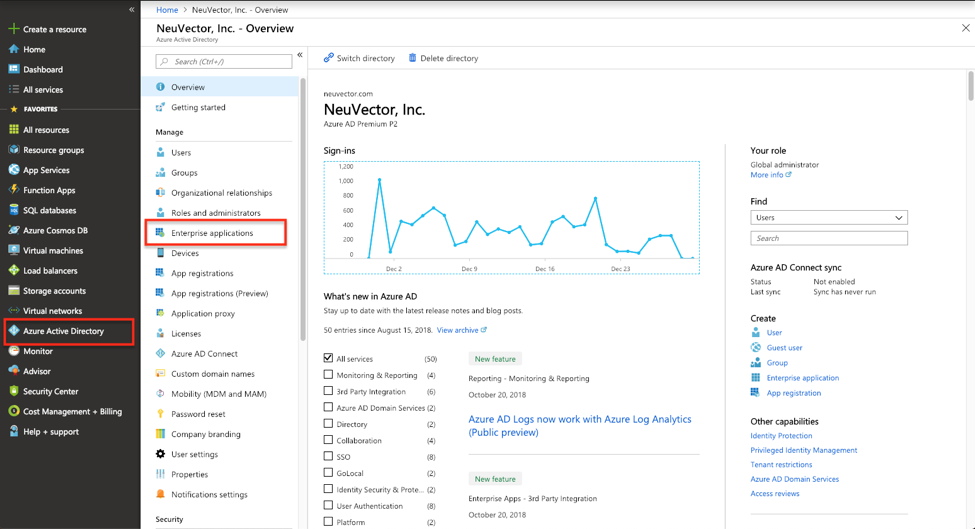Open App registrations (Preview) menu item
The height and width of the screenshot is (529, 975).
(x=221, y=293)
